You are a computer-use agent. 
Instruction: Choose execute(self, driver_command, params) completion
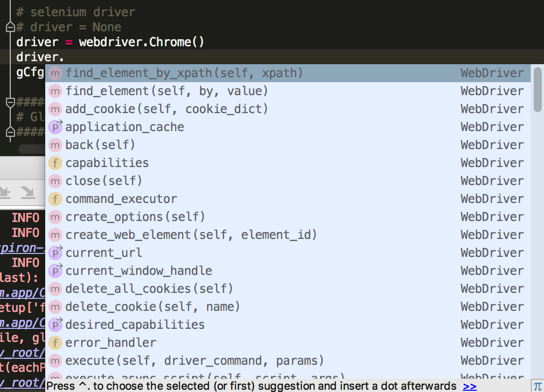coord(288,361)
